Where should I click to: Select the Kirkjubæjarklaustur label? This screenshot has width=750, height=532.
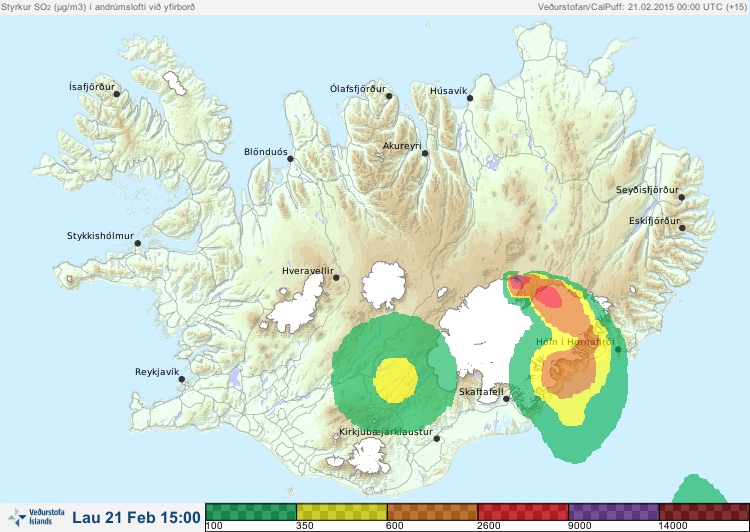386,432
